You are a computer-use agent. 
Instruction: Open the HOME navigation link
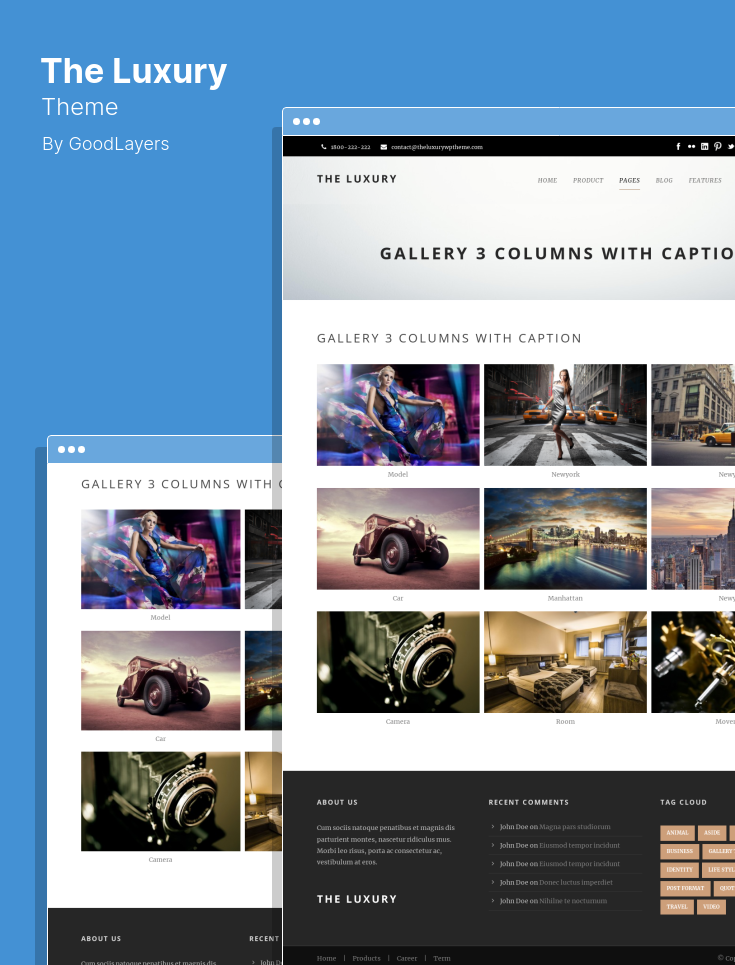547,180
